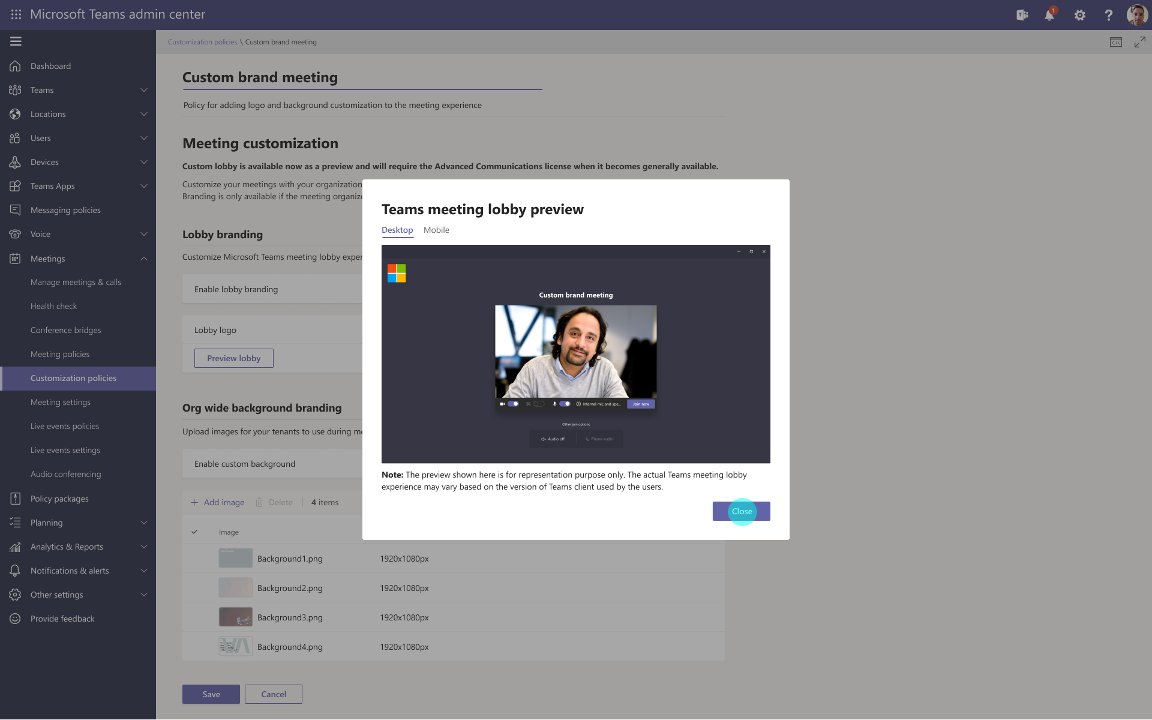Click the Preview lobby button
This screenshot has width=1152, height=720.
(x=234, y=358)
